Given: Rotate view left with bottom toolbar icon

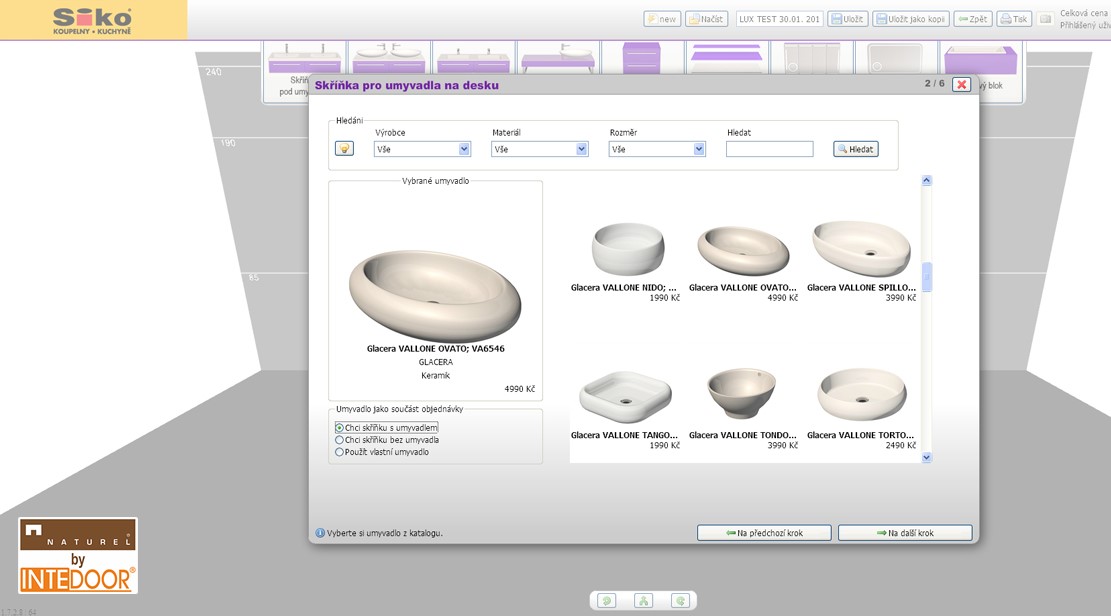Looking at the screenshot, I should pyautogui.click(x=607, y=601).
